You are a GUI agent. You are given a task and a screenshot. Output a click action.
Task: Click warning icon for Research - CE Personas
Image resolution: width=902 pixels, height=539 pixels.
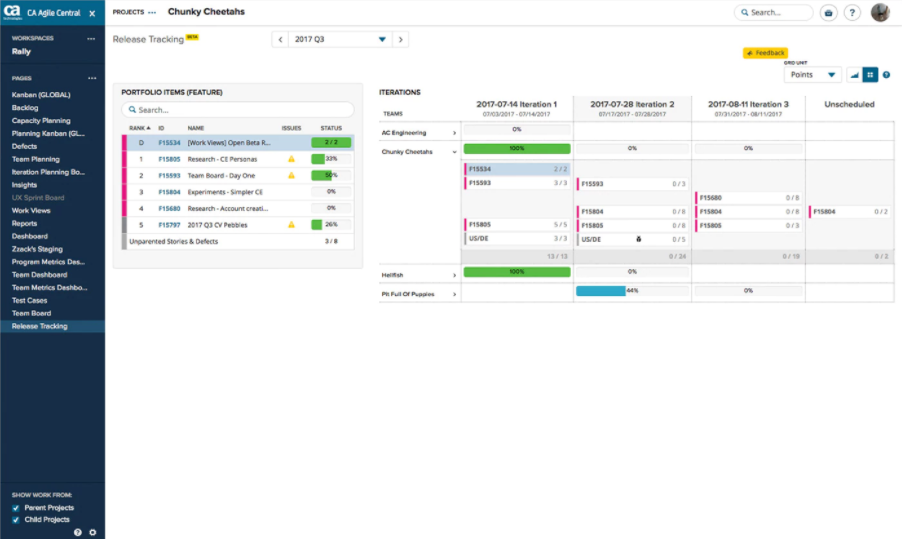292,159
